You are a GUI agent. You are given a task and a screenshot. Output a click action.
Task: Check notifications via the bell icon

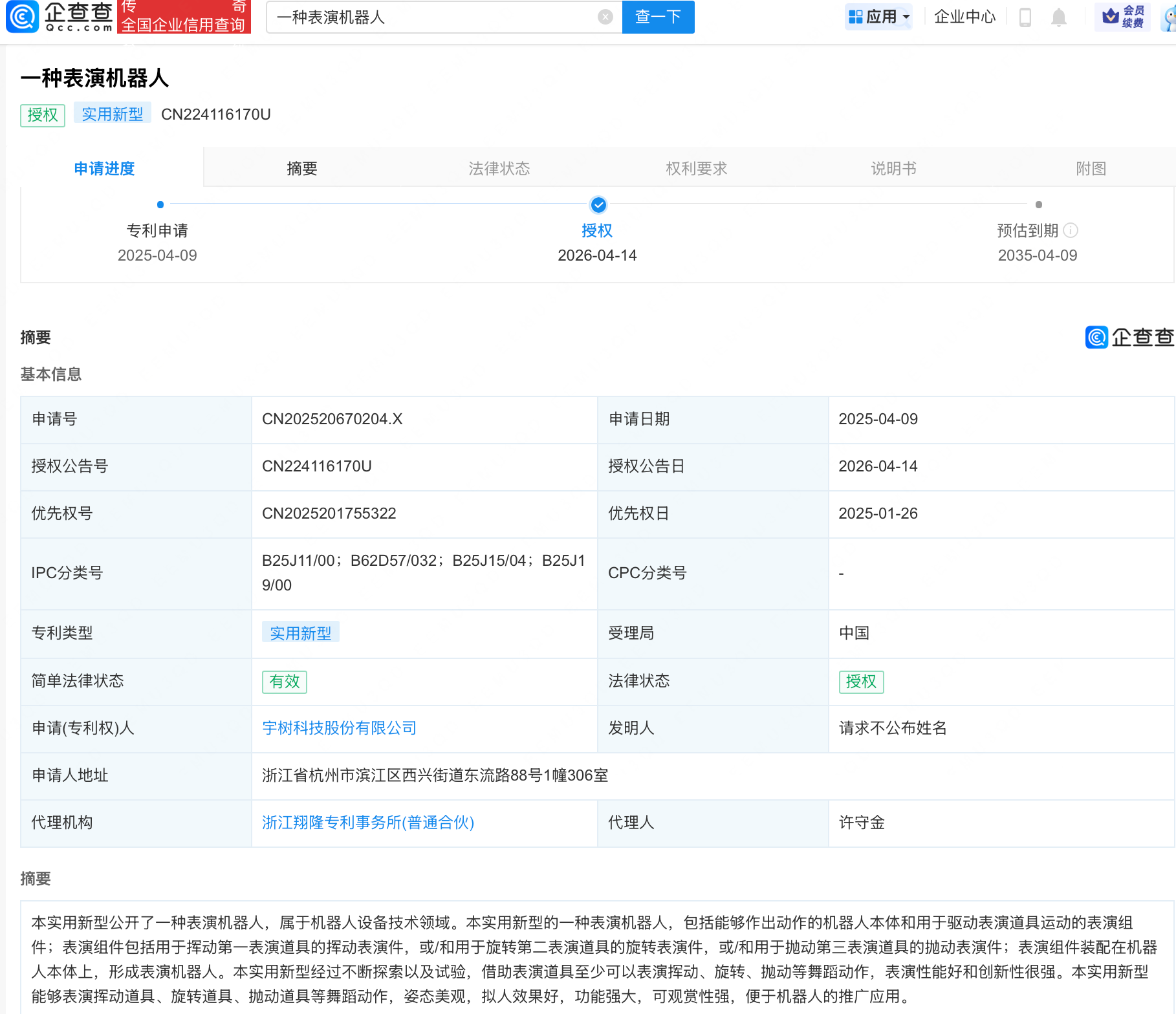[x=1059, y=17]
